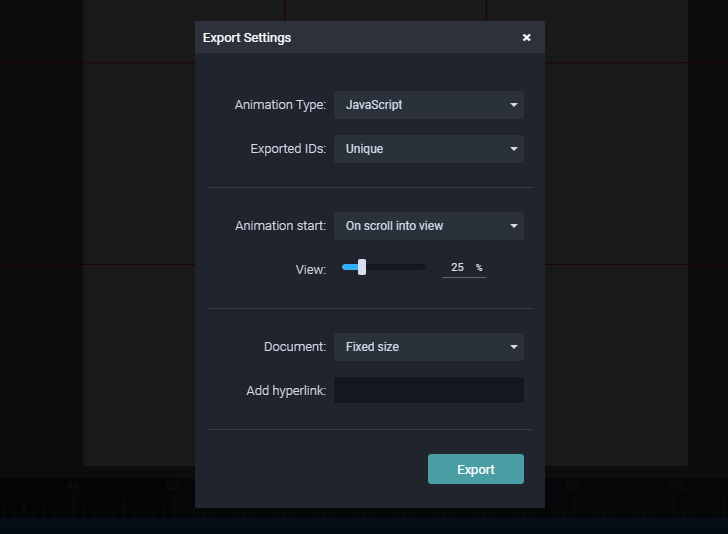Click the Exported IDs label
This screenshot has height=534, width=728.
(288, 149)
